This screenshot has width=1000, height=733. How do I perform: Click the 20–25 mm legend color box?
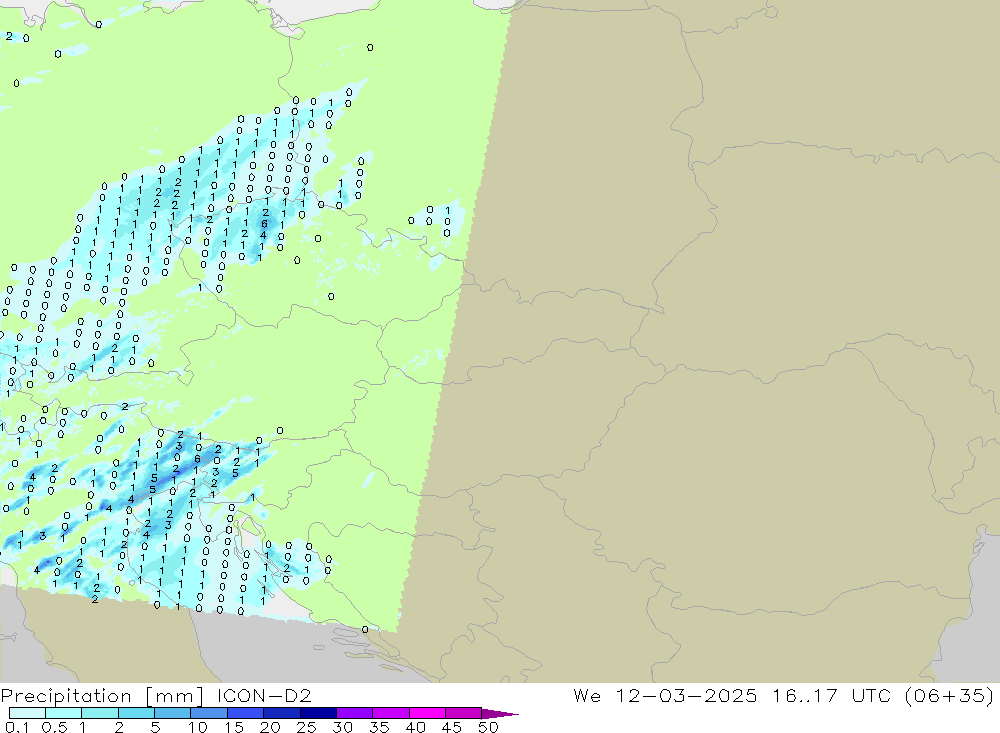click(282, 713)
